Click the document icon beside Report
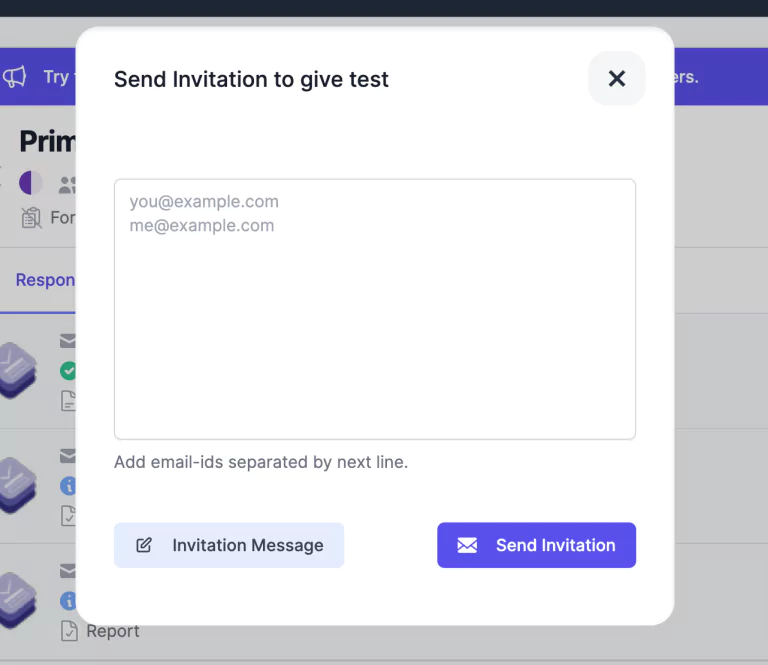The width and height of the screenshot is (768, 665). click(x=69, y=631)
